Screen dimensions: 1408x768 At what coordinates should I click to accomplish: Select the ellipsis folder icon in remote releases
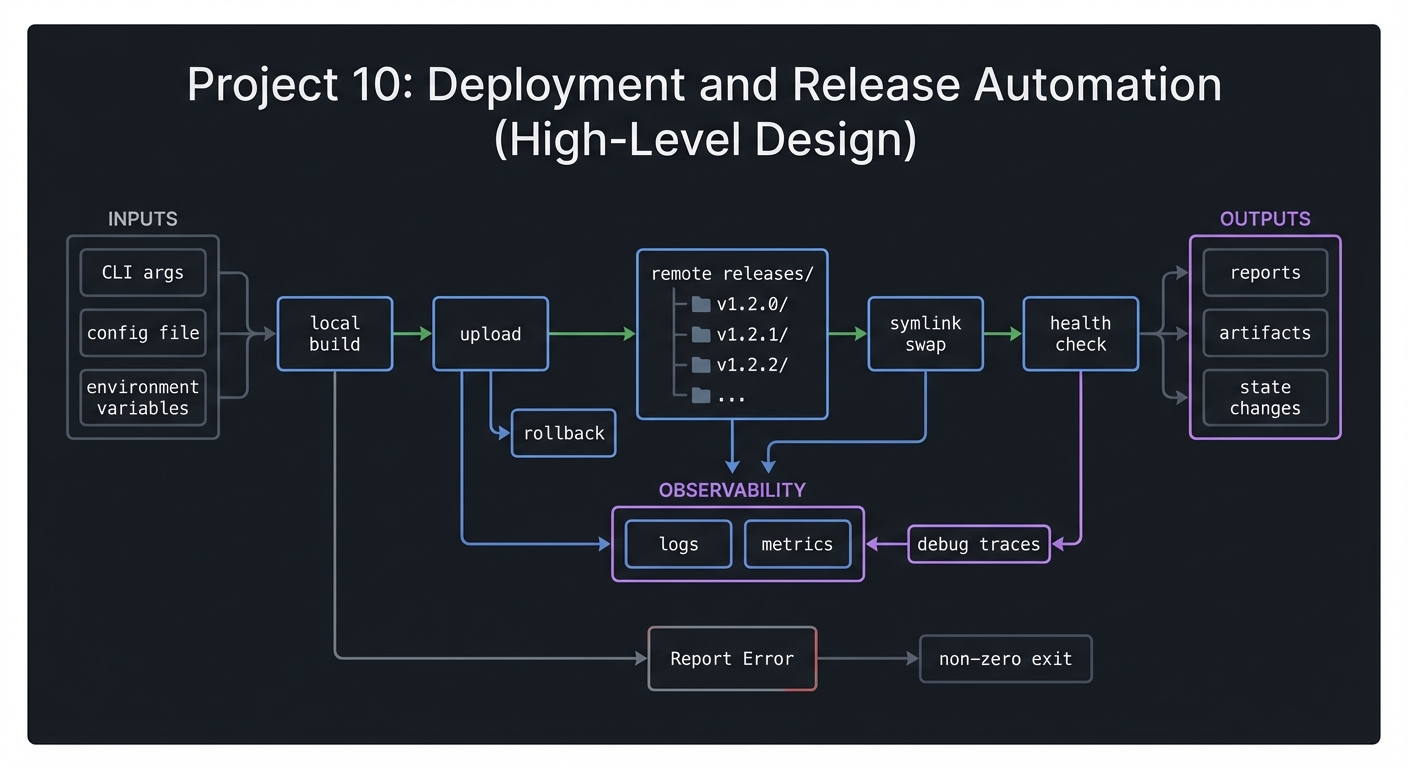click(701, 396)
